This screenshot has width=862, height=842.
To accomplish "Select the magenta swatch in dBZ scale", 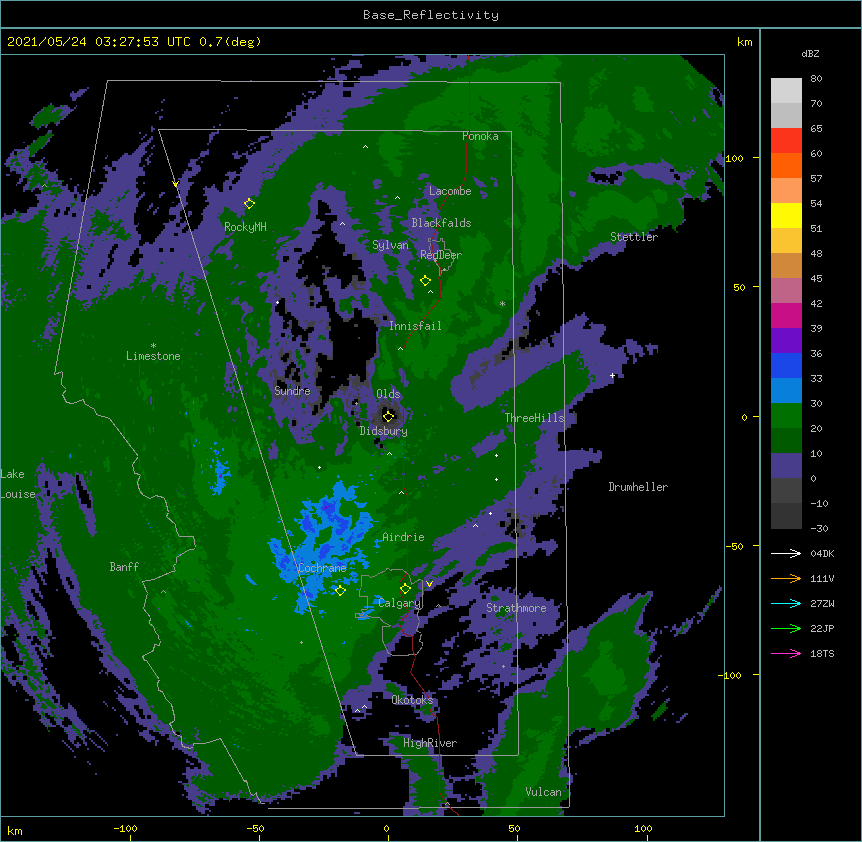I will (786, 315).
